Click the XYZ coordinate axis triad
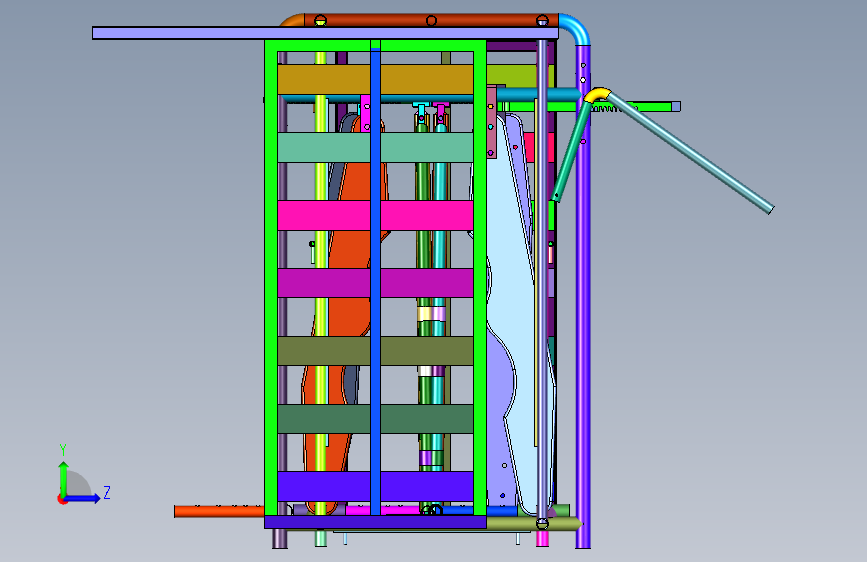The height and width of the screenshot is (562, 867). [83, 475]
